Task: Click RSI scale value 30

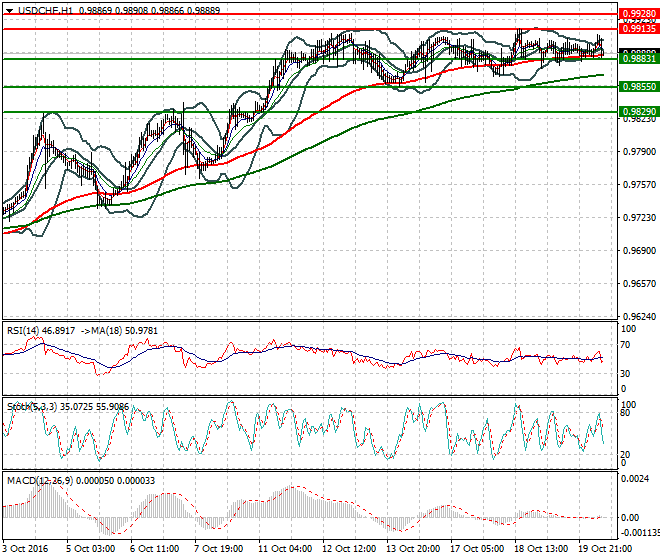Action: (x=625, y=373)
